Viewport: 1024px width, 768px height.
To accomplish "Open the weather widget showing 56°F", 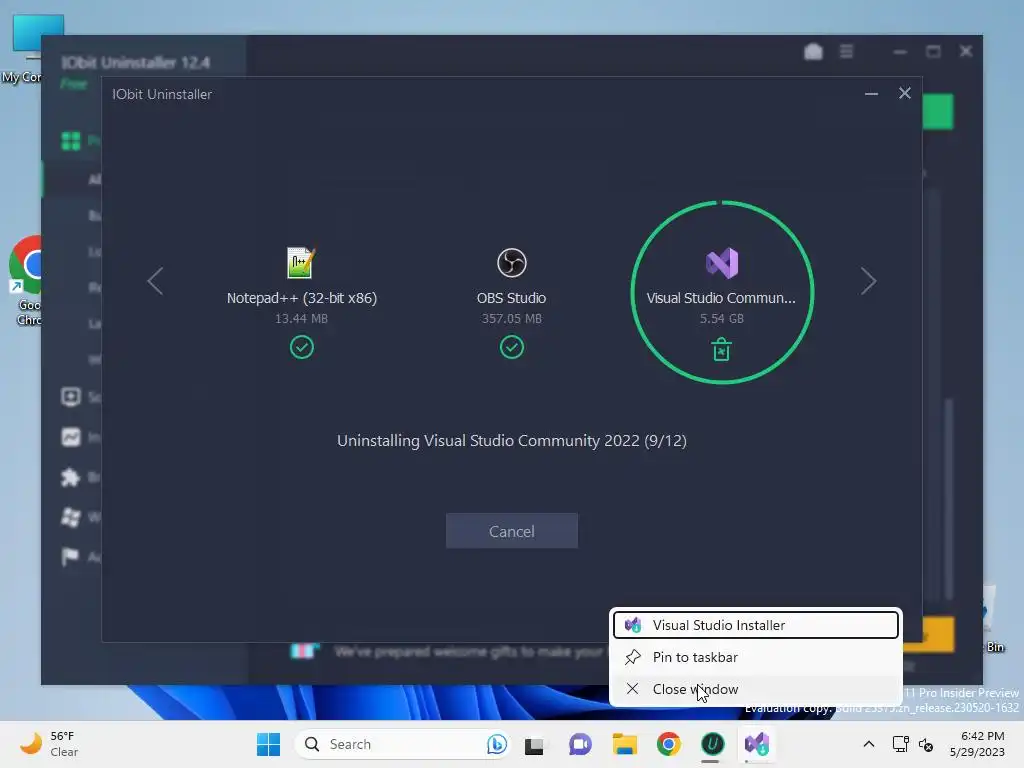I will coord(49,744).
